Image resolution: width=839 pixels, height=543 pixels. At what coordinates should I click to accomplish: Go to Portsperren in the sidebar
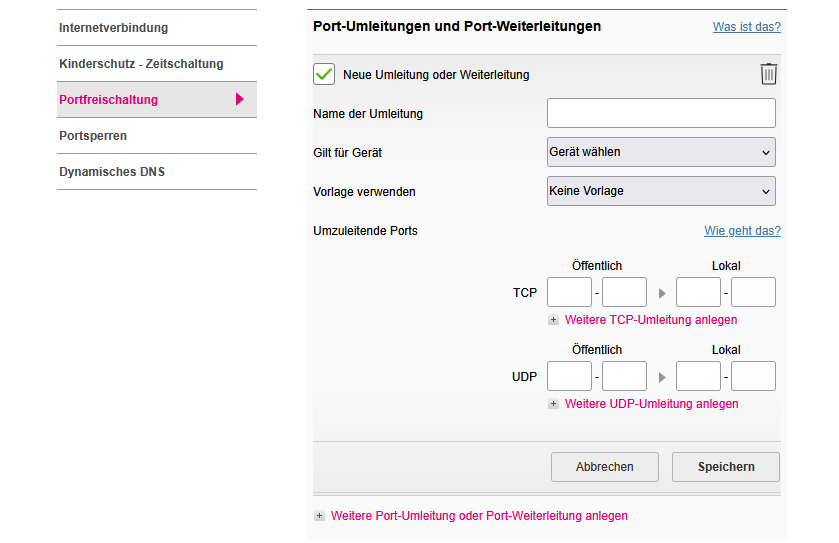pos(93,135)
